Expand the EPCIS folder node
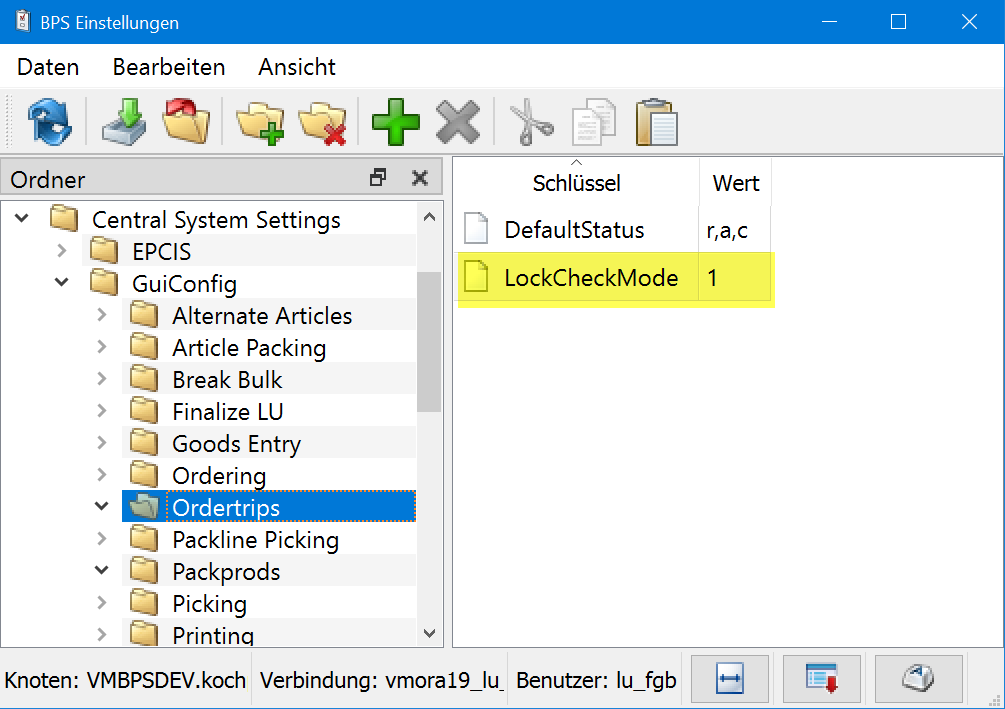1005x709 pixels. click(x=62, y=251)
